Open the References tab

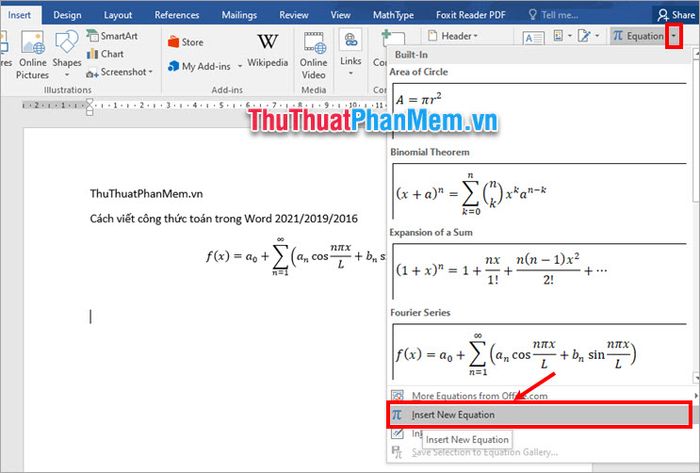(x=177, y=15)
